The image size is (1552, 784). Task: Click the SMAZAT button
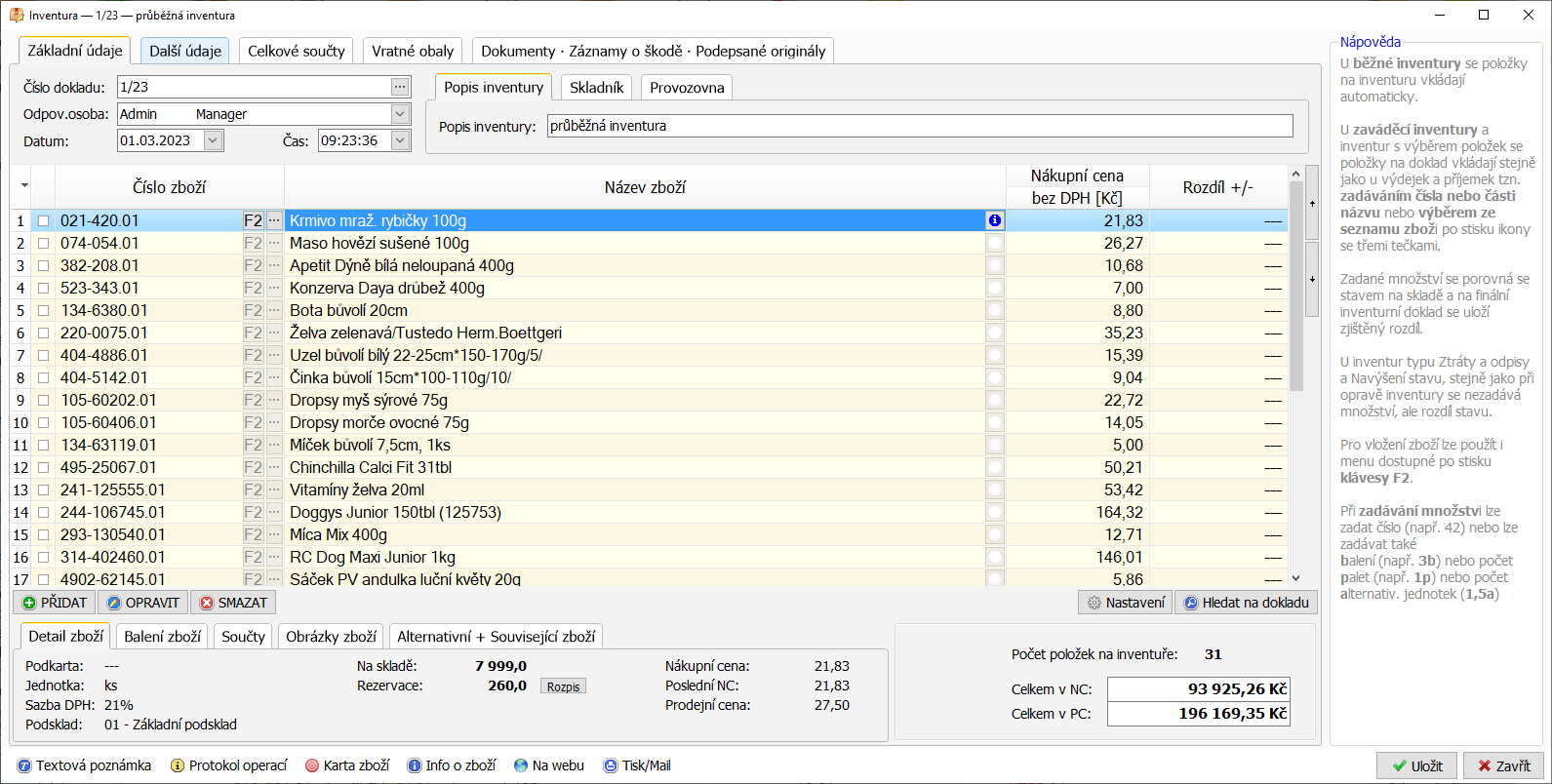pos(233,603)
